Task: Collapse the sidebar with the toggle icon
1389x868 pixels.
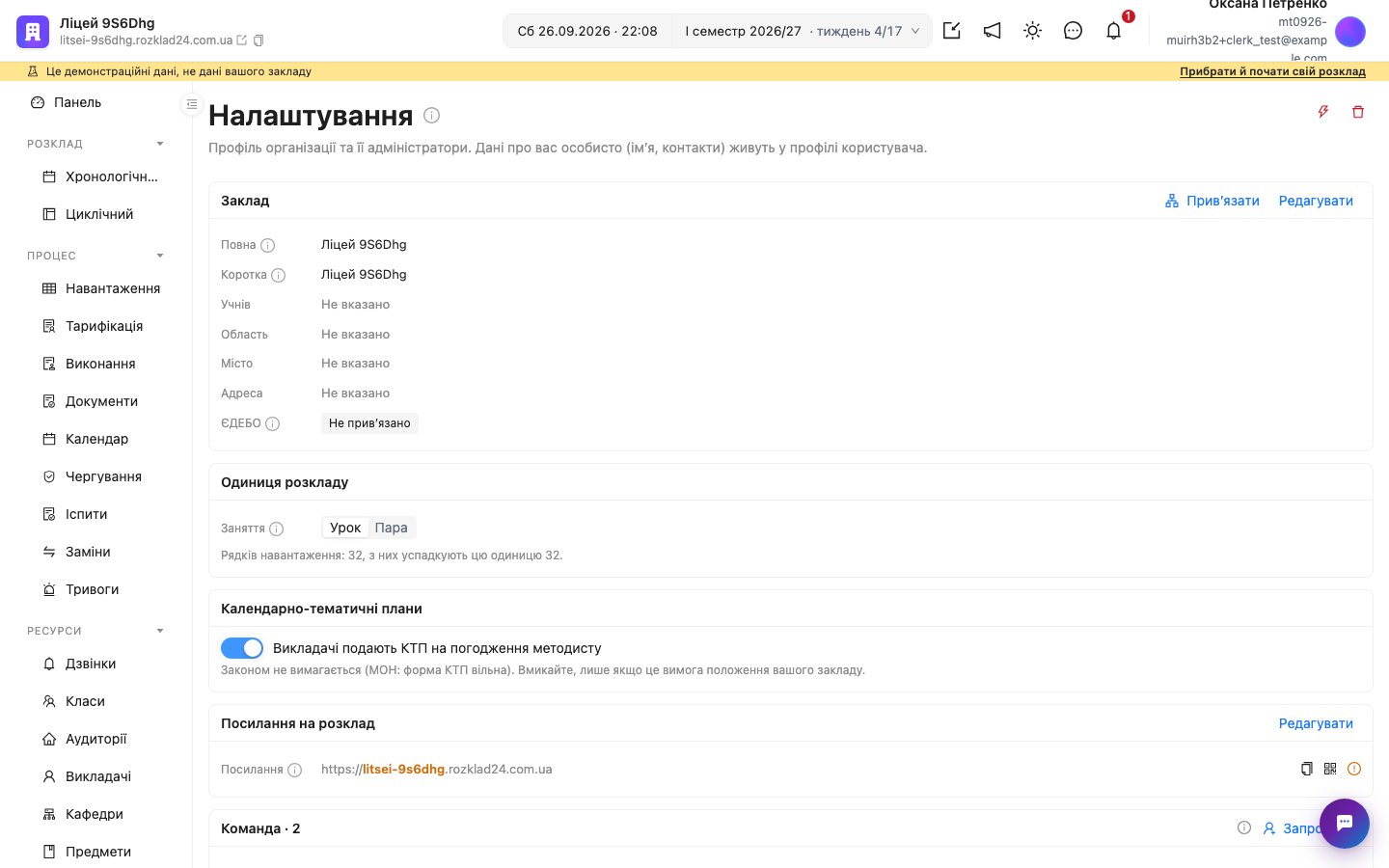Action: [192, 104]
